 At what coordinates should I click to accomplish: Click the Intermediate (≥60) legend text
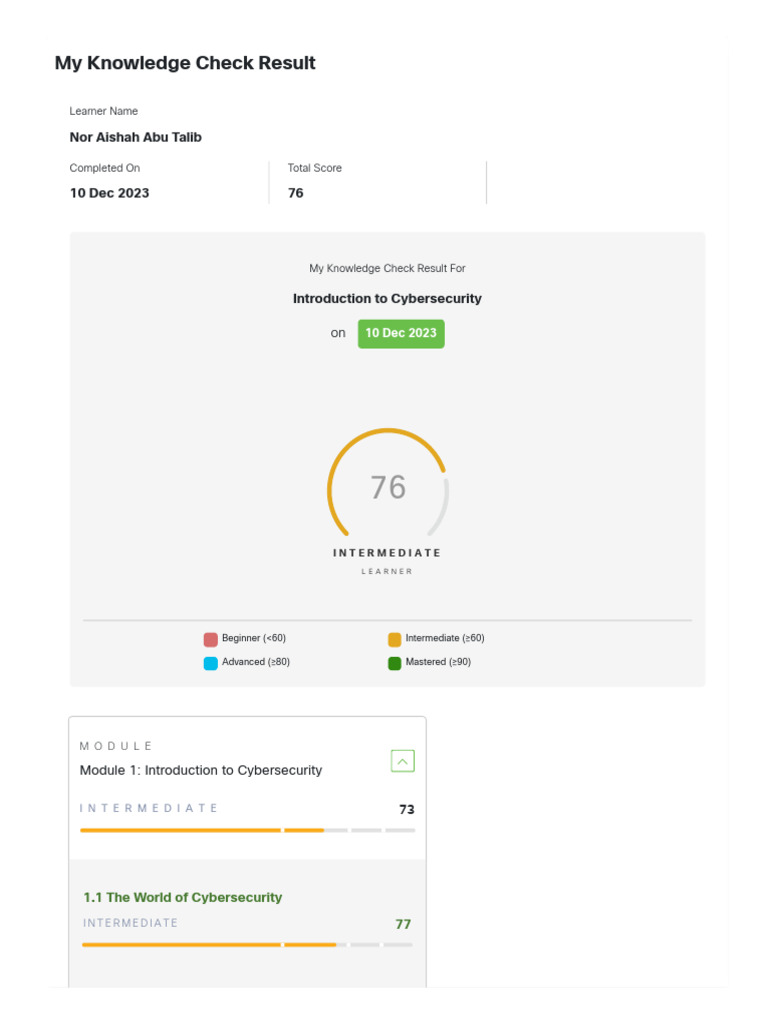pos(445,638)
